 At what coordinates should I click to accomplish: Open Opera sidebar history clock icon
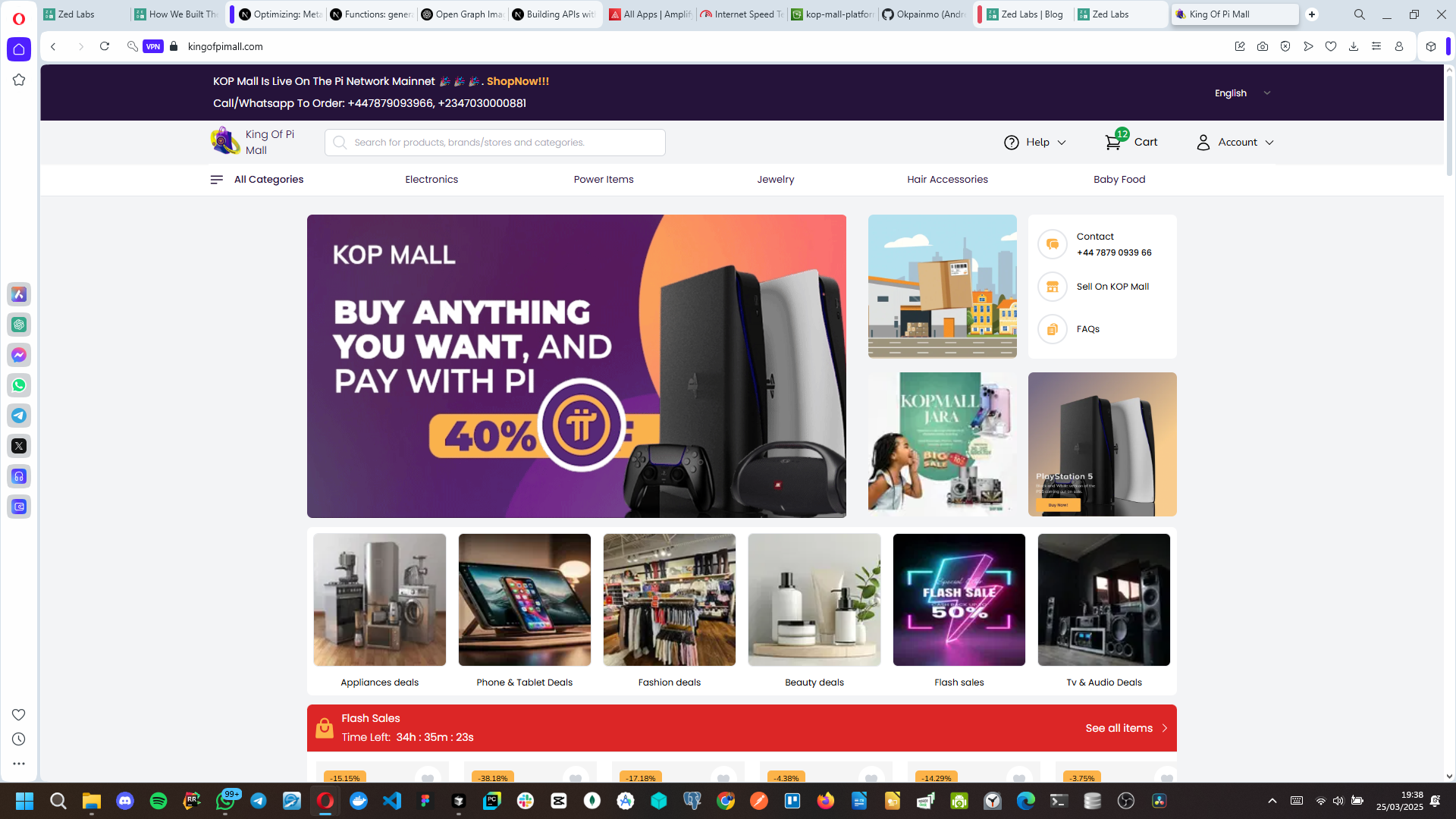(19, 739)
